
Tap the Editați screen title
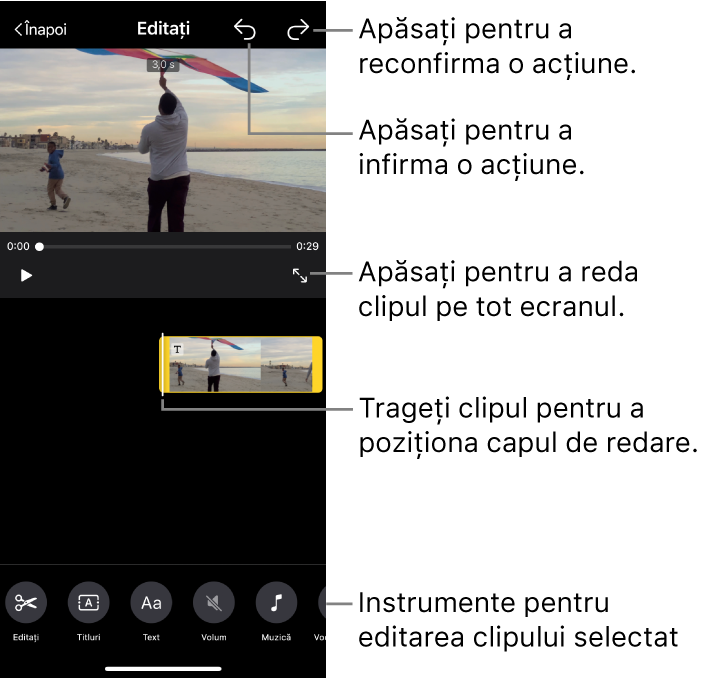tap(163, 29)
